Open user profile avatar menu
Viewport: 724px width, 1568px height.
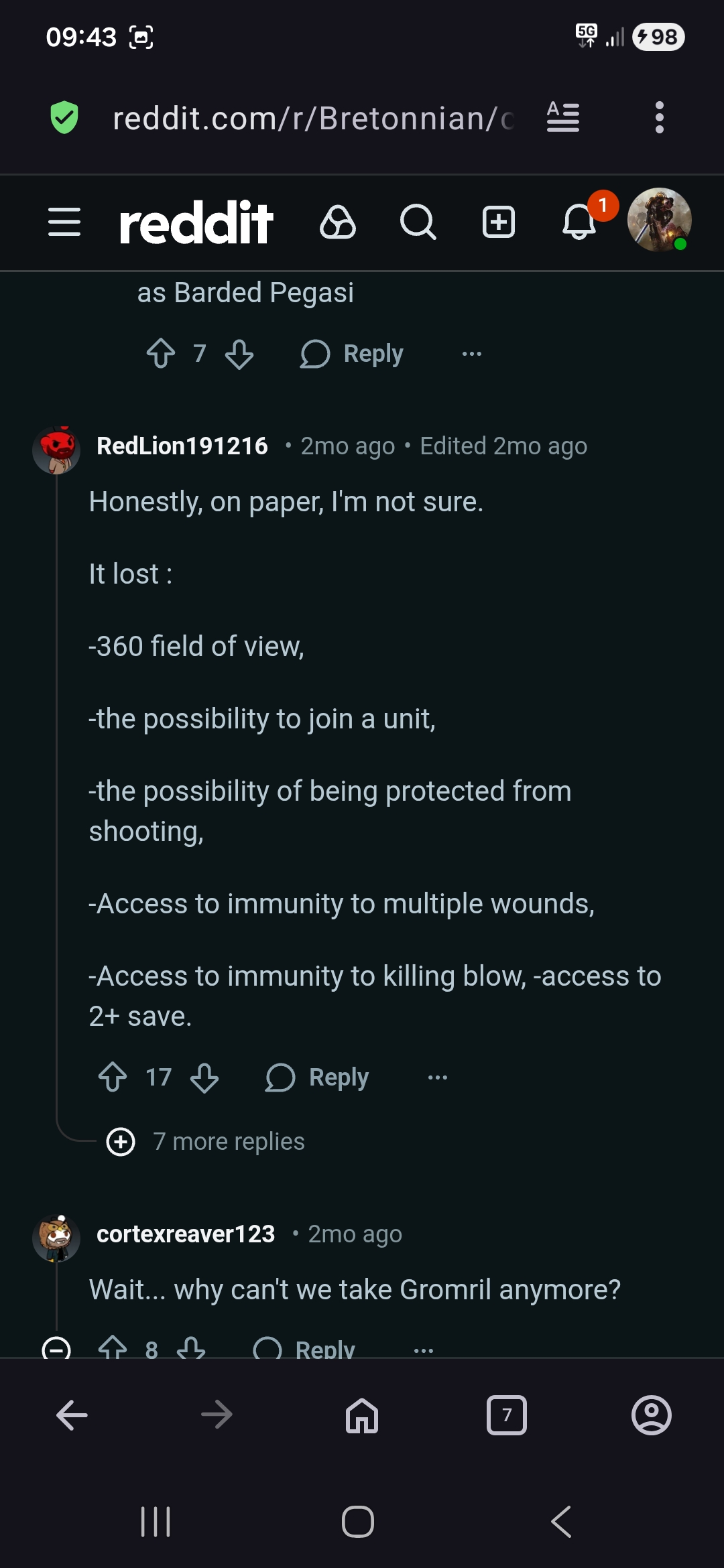point(659,220)
